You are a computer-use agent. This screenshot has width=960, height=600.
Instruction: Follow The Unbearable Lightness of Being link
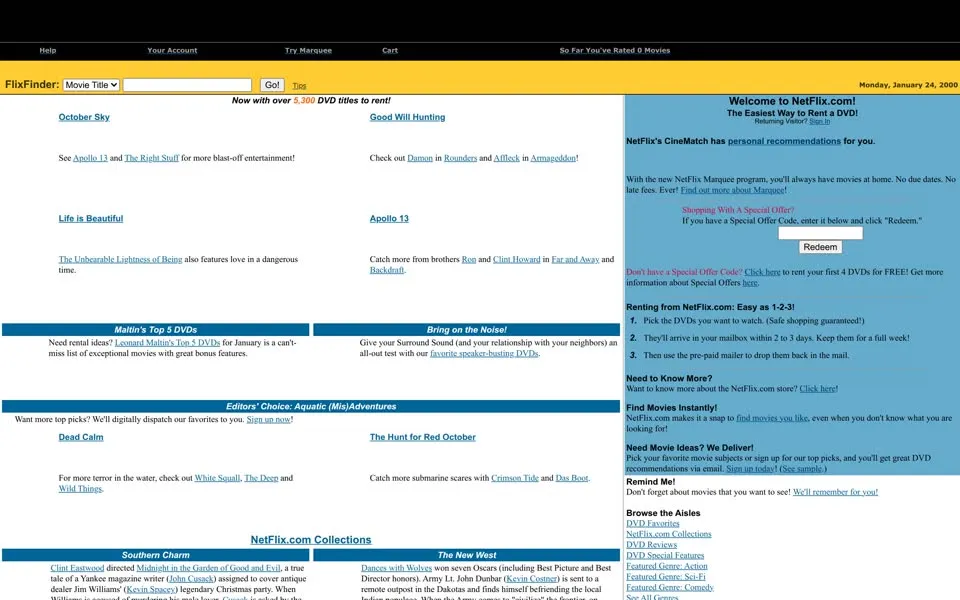tap(120, 260)
